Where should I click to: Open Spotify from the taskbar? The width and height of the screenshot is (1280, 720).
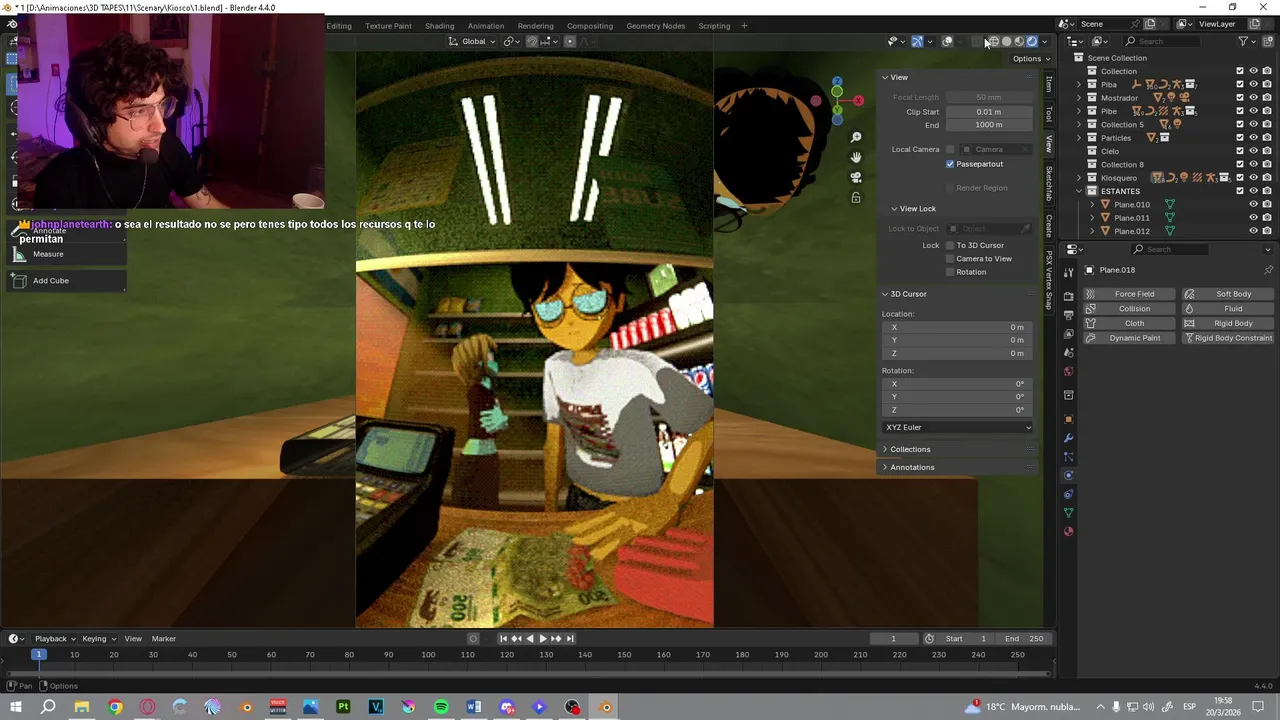click(x=441, y=707)
